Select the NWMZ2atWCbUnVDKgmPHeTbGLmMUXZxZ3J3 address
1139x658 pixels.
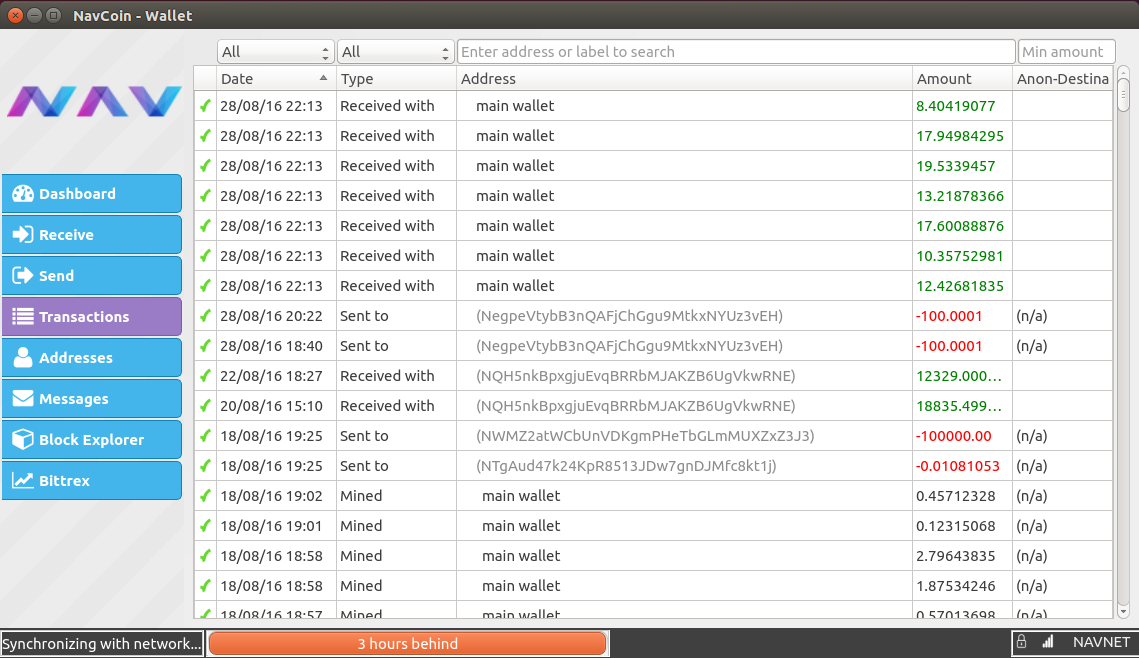[x=645, y=436]
